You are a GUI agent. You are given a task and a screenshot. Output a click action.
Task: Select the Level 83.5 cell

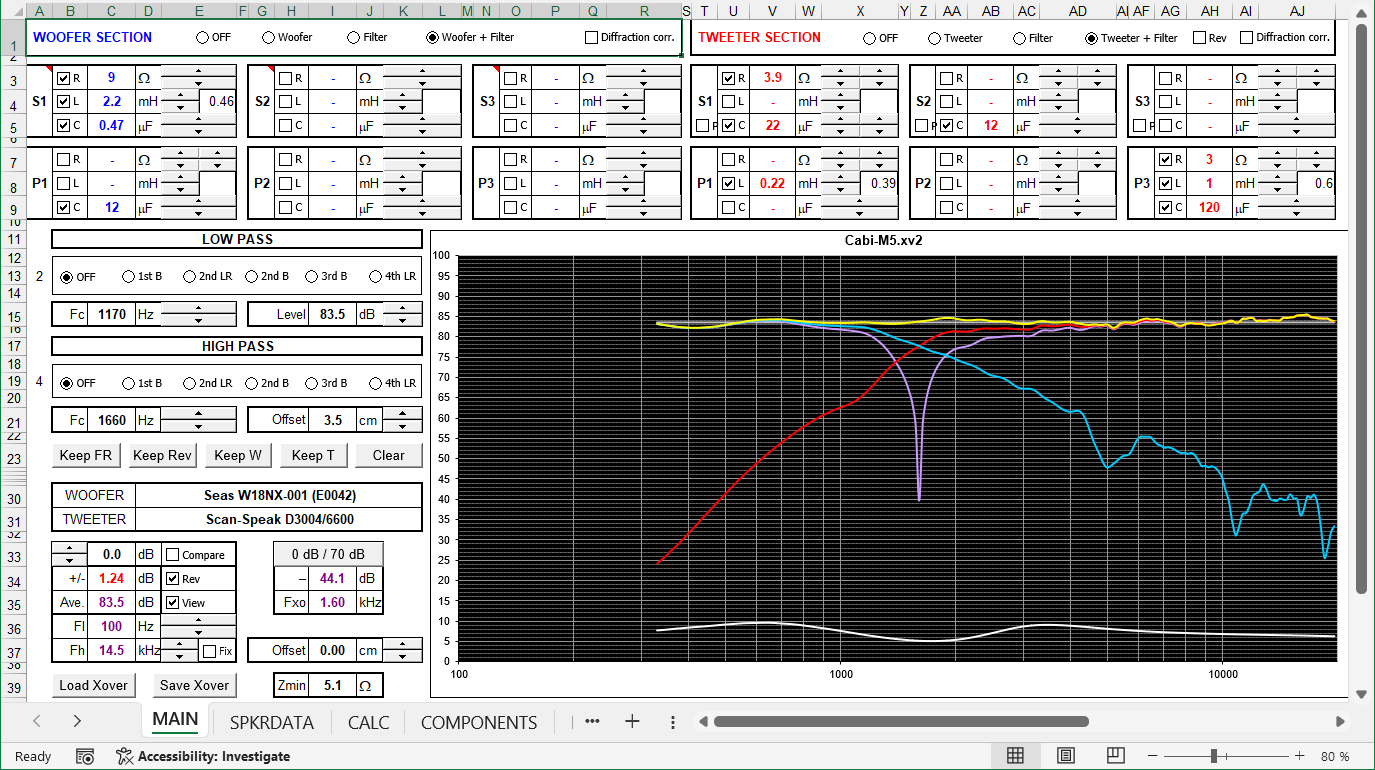point(333,314)
